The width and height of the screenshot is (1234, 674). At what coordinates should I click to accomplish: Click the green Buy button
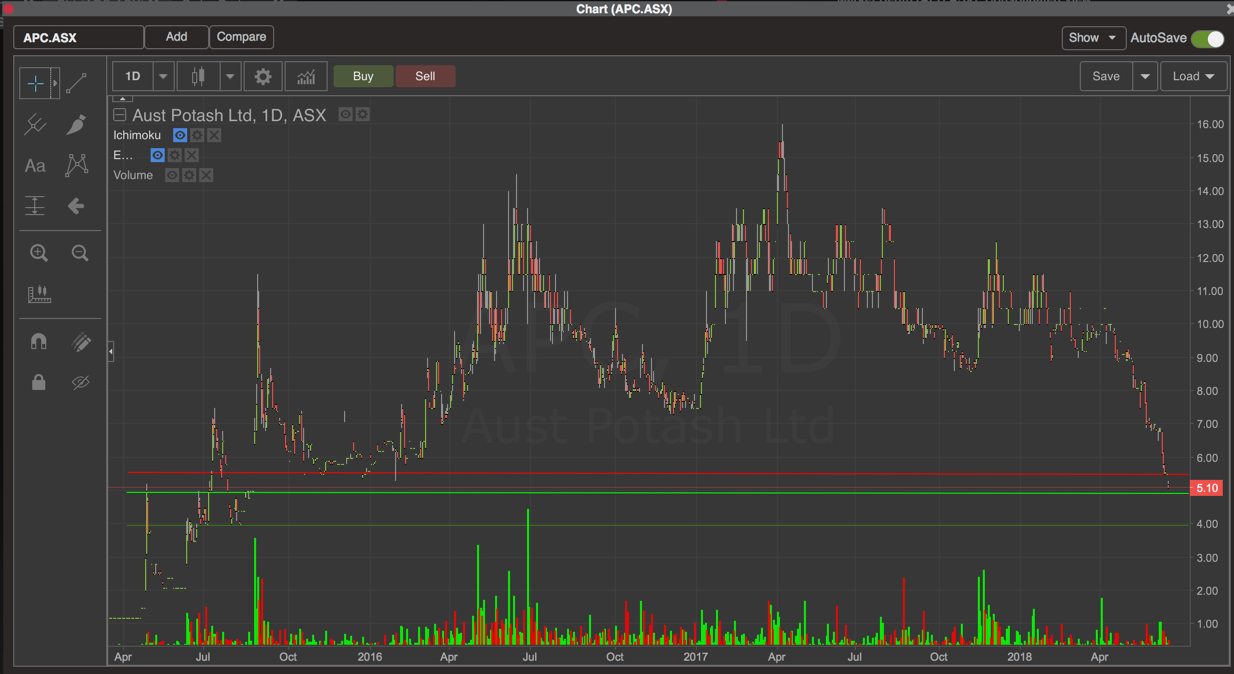coord(363,76)
